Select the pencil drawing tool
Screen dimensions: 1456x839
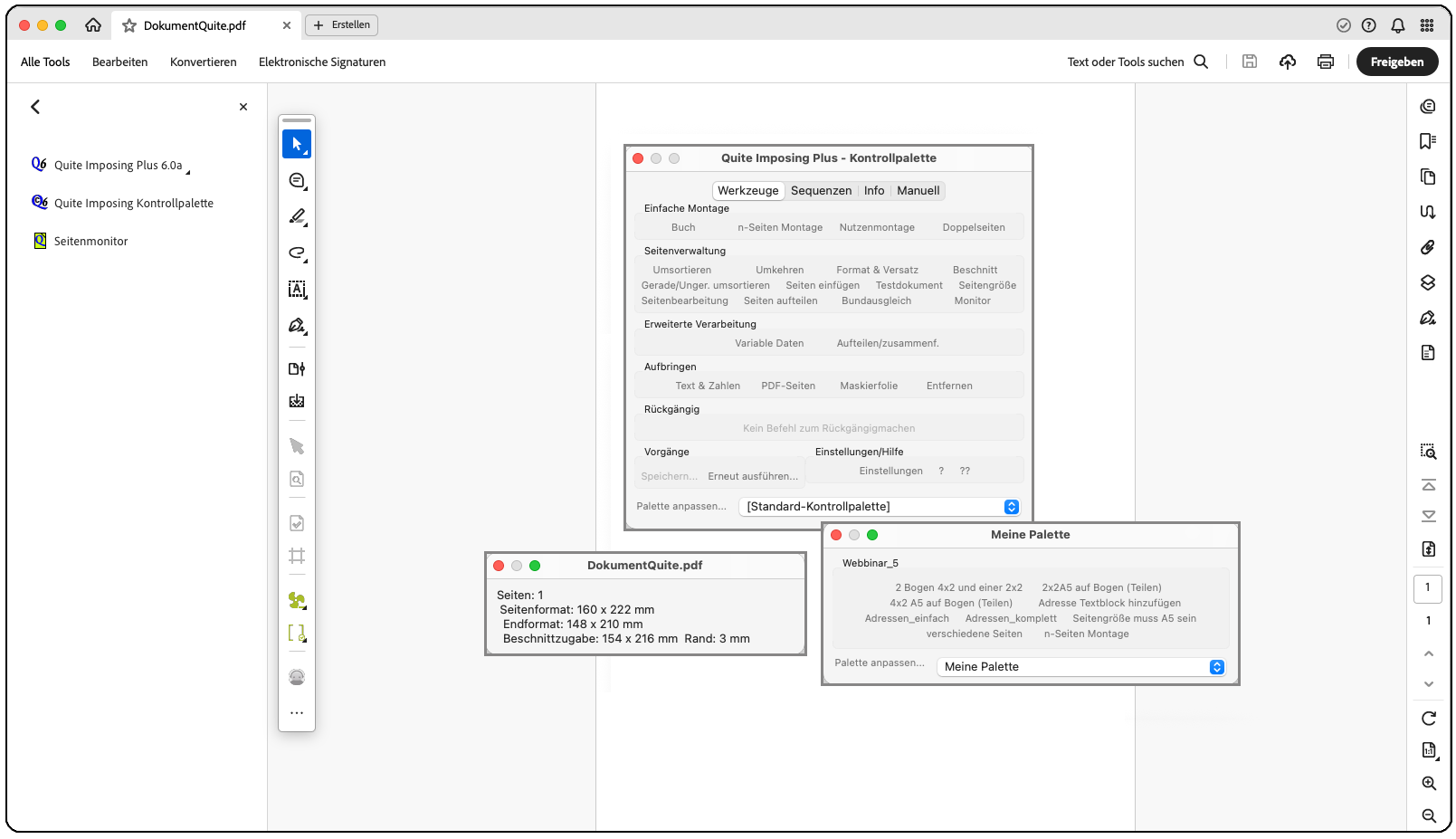coord(297,216)
